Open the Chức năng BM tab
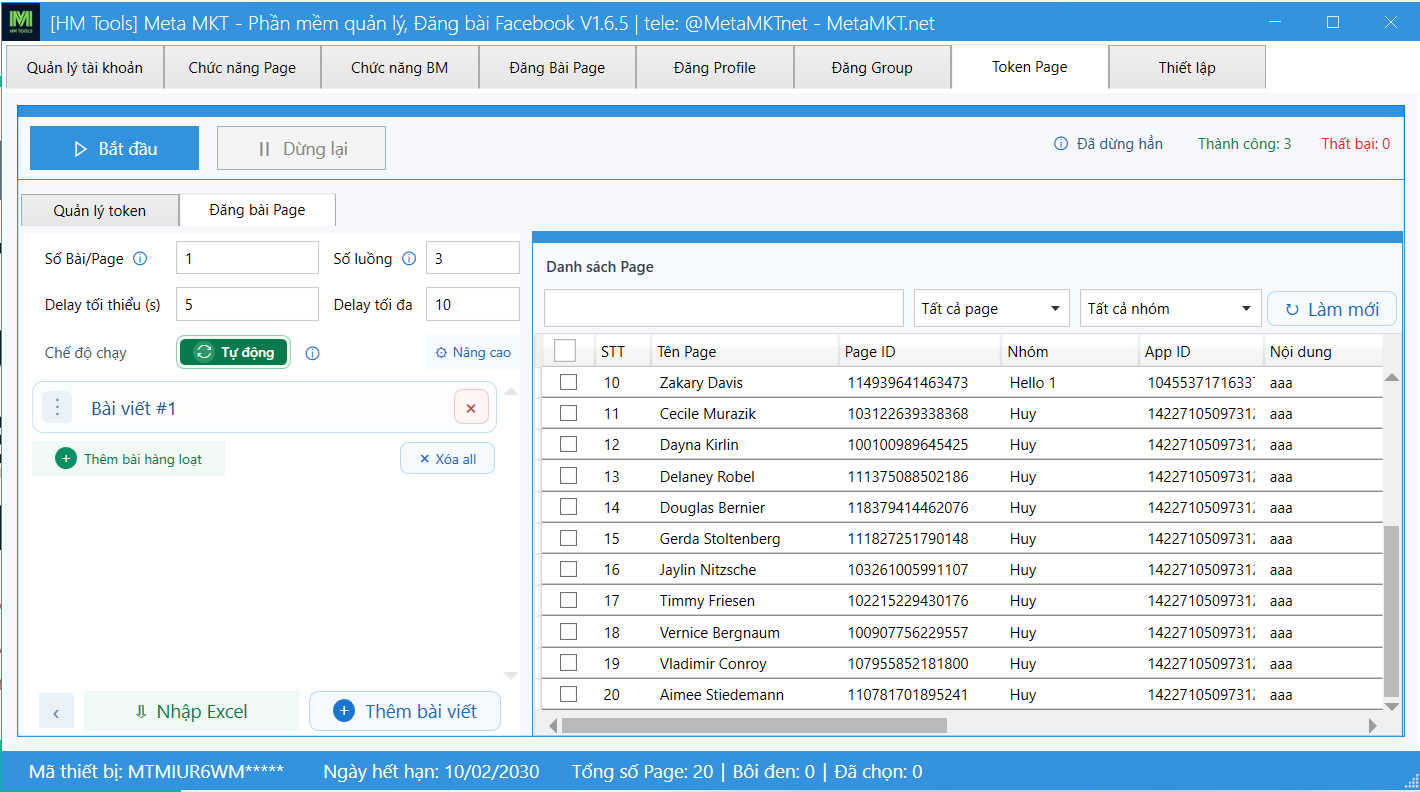This screenshot has width=1420, height=792. 400,68
